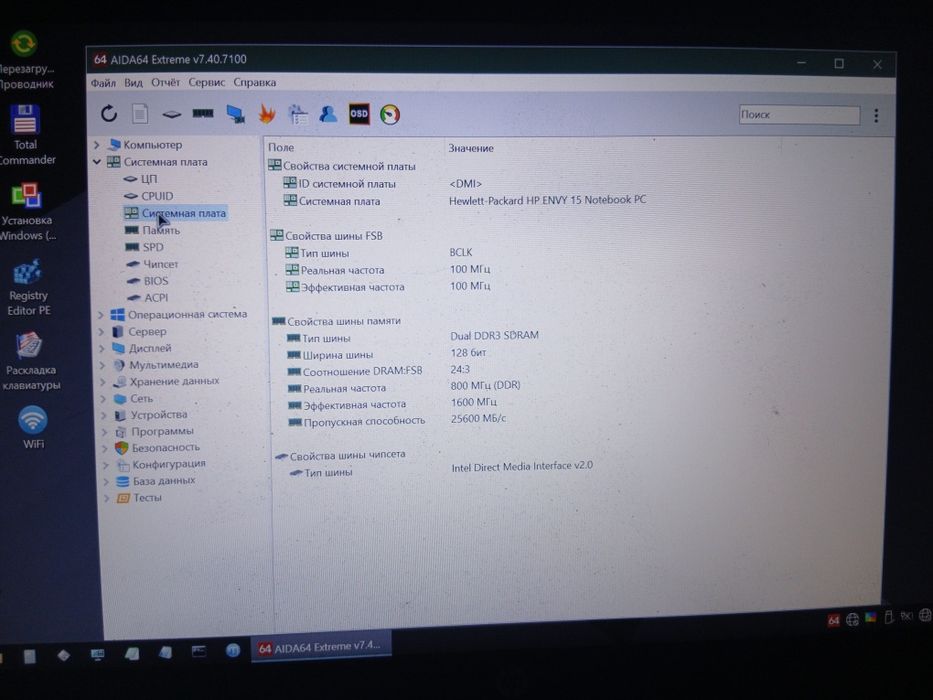Open the Файл menu
Viewport: 933px width, 700px height.
tap(103, 83)
